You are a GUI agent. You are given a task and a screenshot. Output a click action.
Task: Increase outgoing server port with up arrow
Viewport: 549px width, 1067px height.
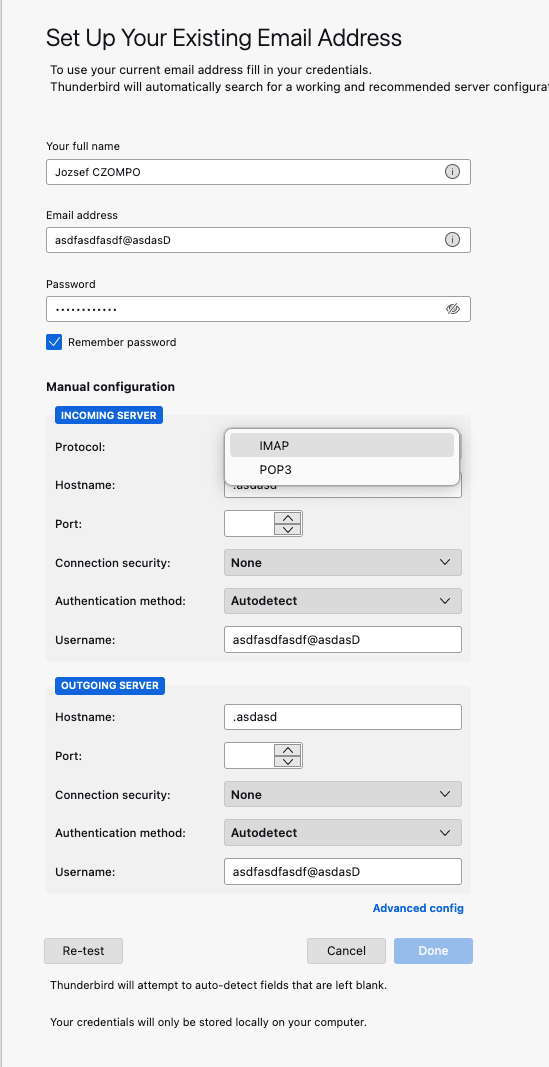[x=288, y=749]
